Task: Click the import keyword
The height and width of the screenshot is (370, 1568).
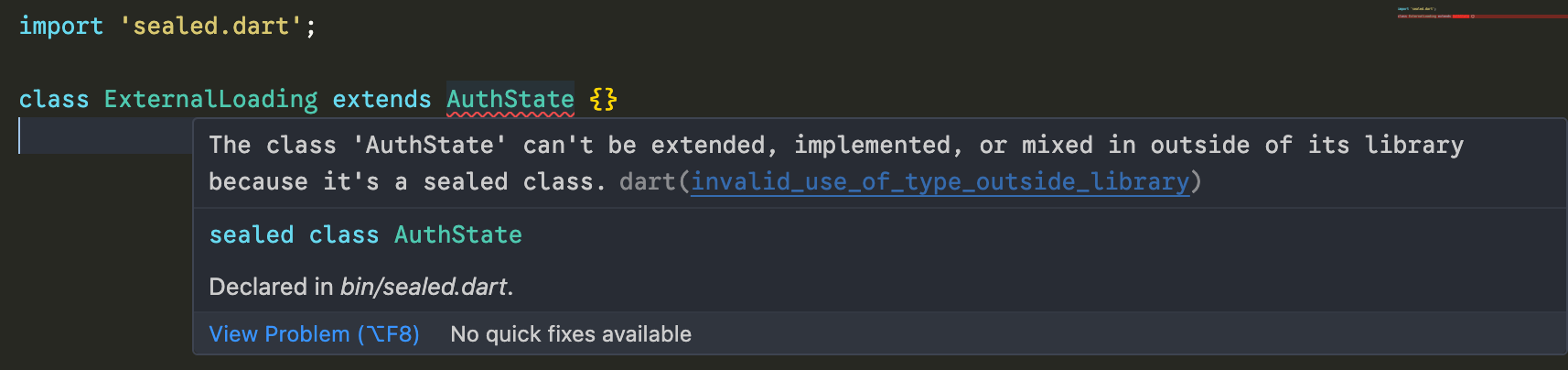Action: point(60,26)
